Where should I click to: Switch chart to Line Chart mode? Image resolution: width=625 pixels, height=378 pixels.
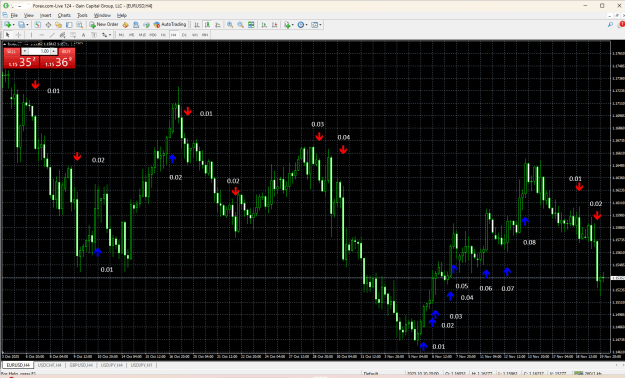pos(218,25)
